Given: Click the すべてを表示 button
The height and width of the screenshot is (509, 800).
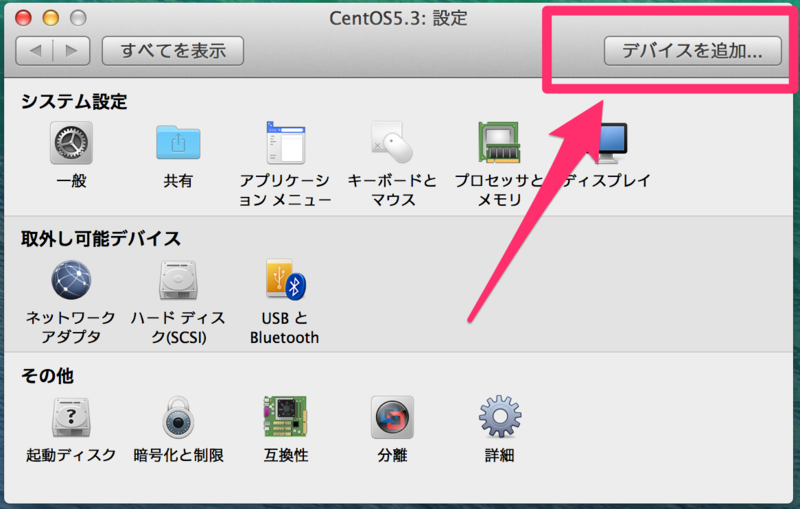Looking at the screenshot, I should [173, 51].
